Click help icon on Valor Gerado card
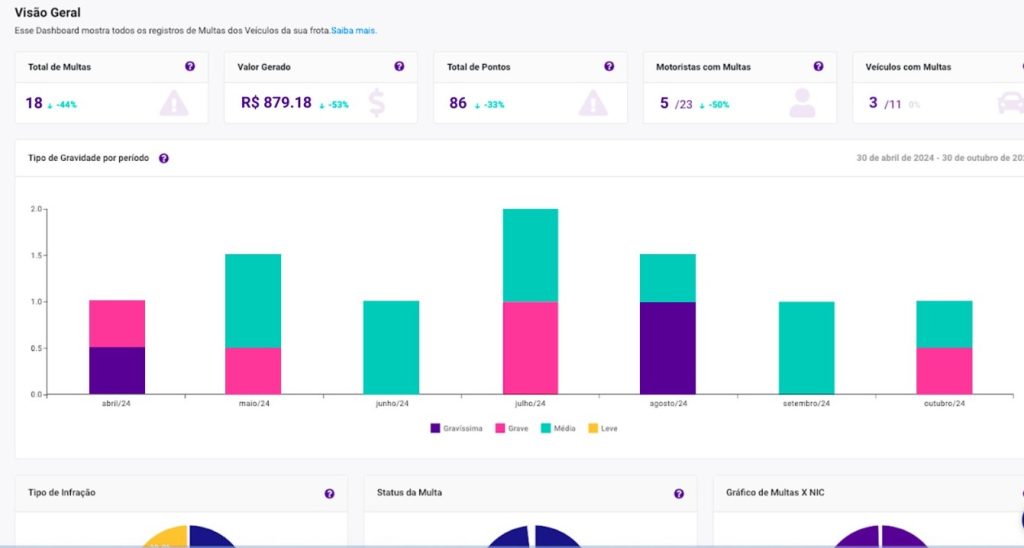This screenshot has height=548, width=1024. point(399,66)
